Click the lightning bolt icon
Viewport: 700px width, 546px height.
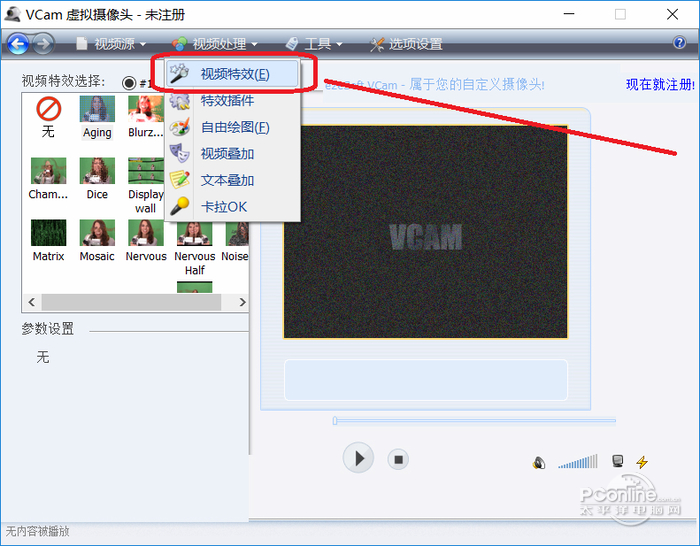(642, 462)
